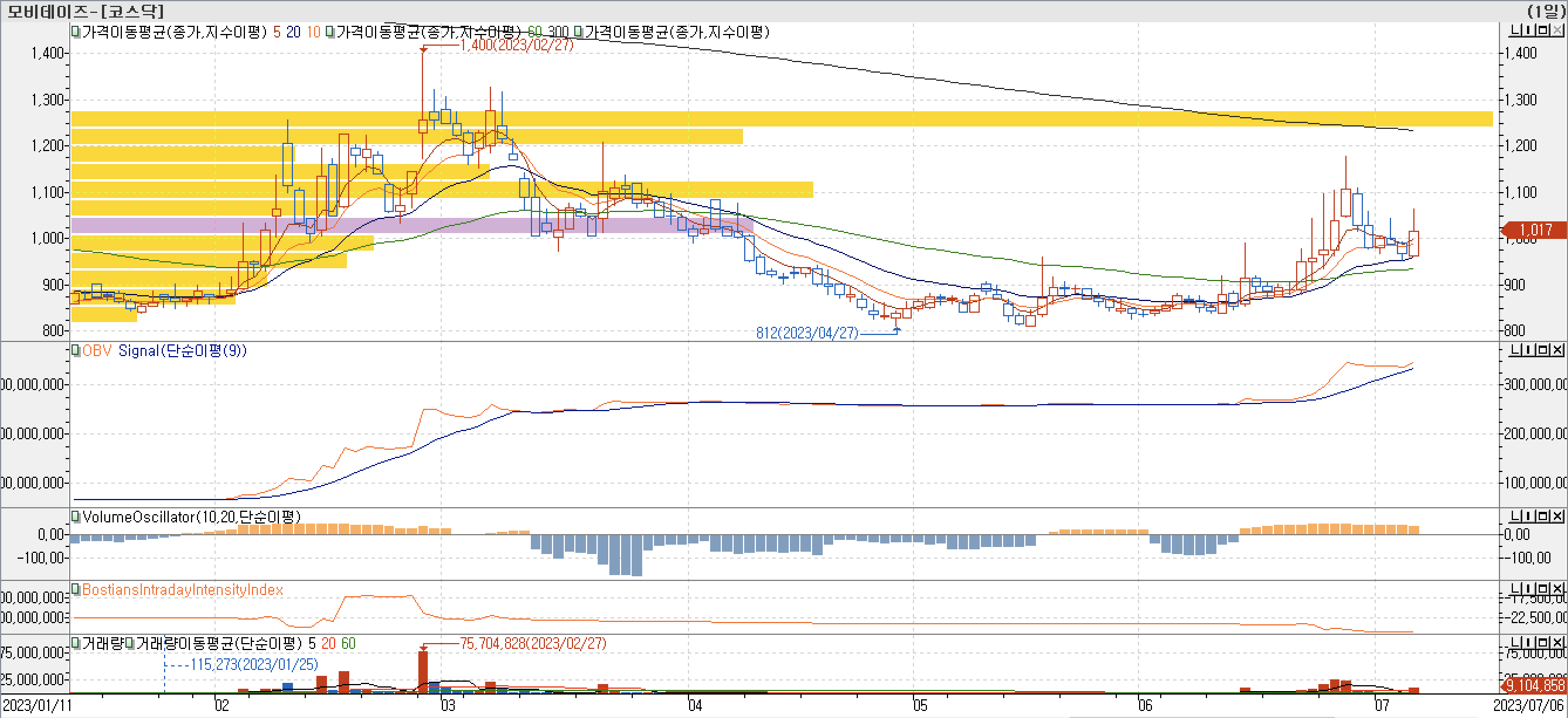The image size is (1568, 718).
Task: Toggle the VolumeOscillator label marker box
Action: click(76, 517)
